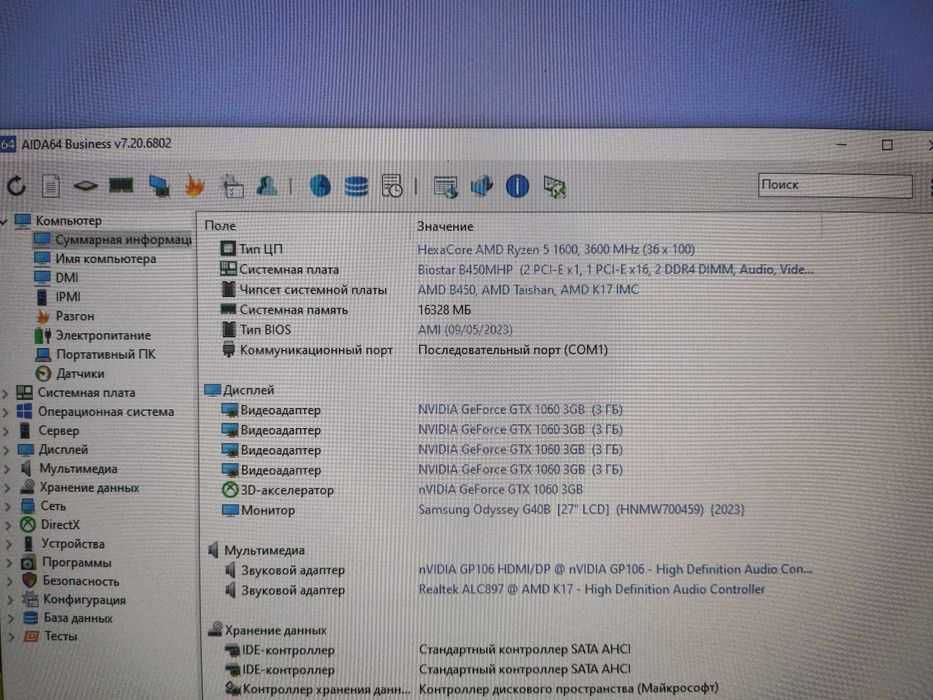Open Samsung Odyssey G40B monitor link
This screenshot has width=933, height=700.
(581, 510)
